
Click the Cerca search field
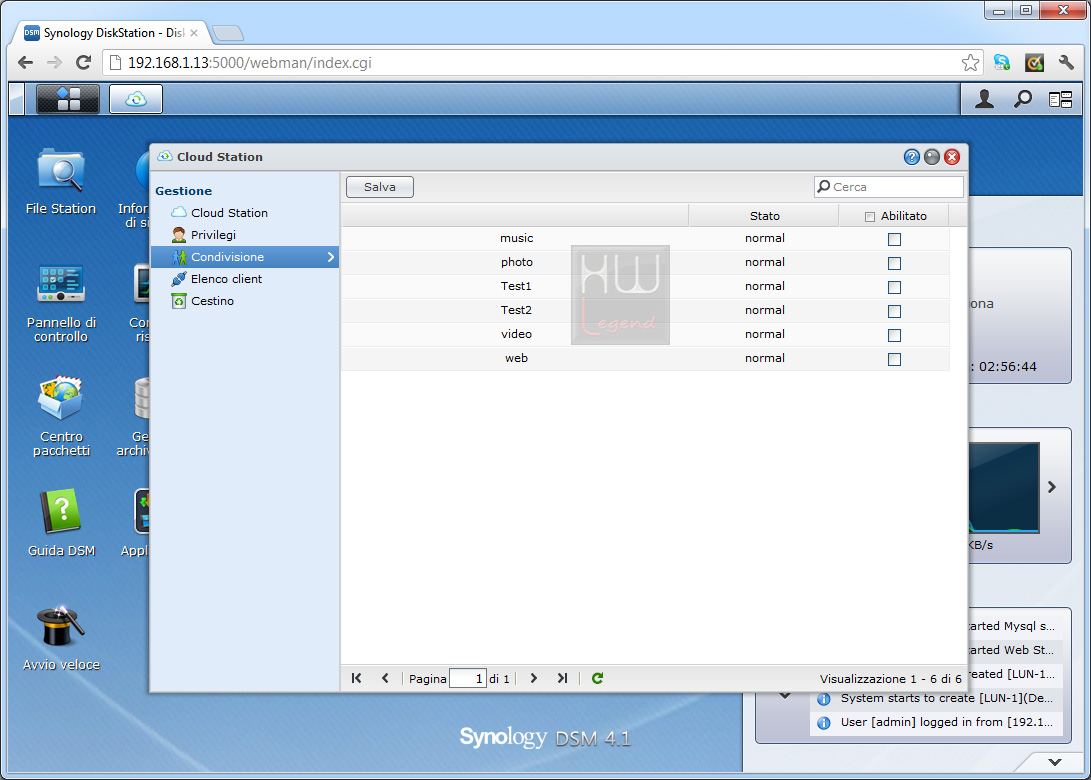coord(889,187)
